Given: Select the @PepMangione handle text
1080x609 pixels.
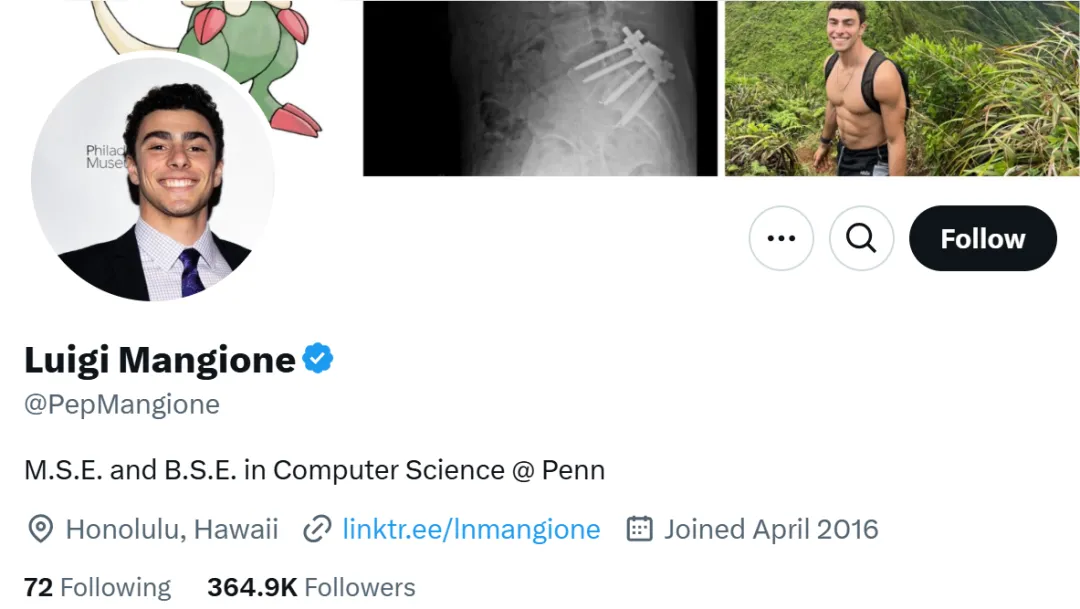Looking at the screenshot, I should [122, 405].
